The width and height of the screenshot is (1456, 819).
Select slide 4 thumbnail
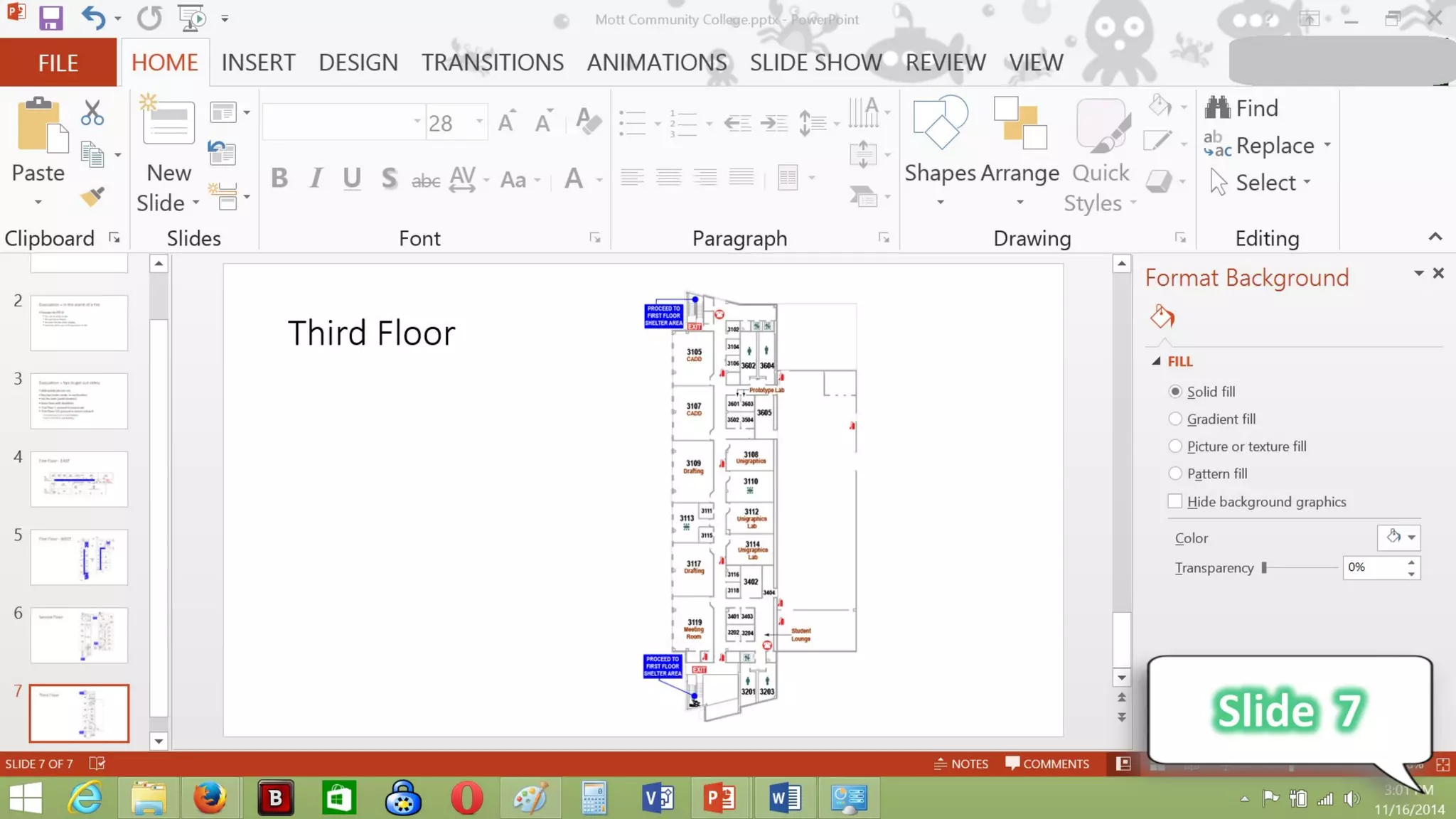pyautogui.click(x=79, y=478)
